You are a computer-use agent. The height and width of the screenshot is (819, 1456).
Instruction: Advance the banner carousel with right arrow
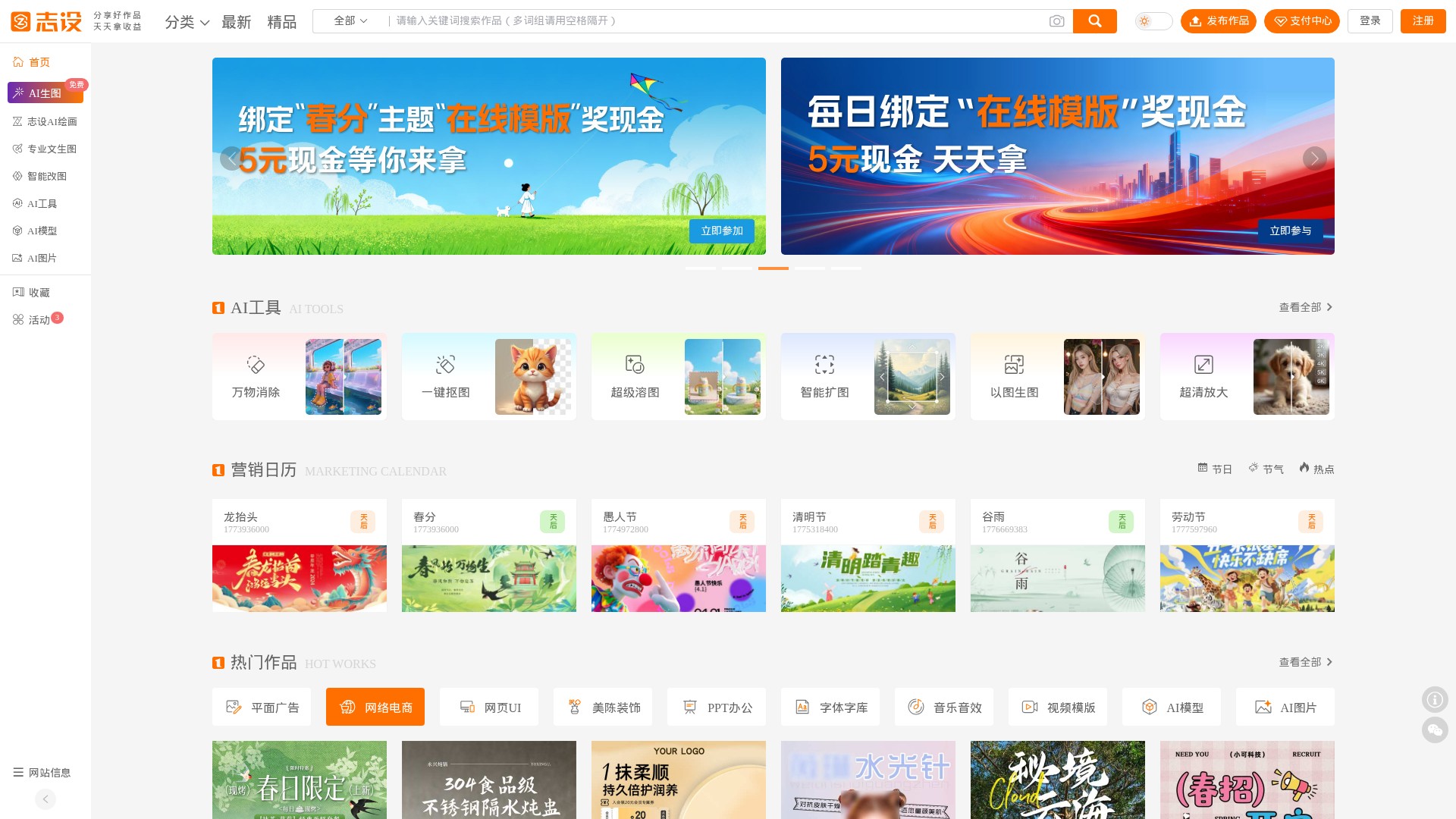[1314, 158]
